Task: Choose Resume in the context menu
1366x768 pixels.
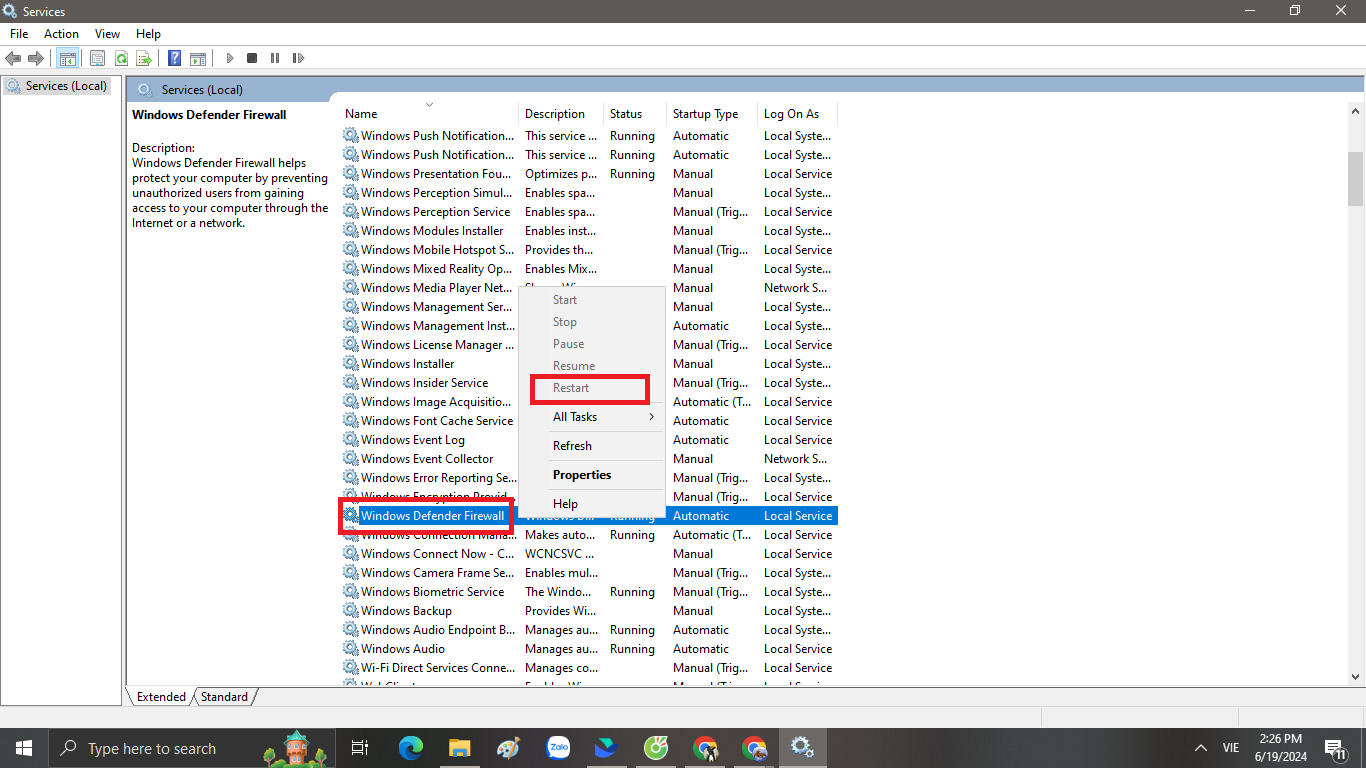Action: pyautogui.click(x=591, y=366)
